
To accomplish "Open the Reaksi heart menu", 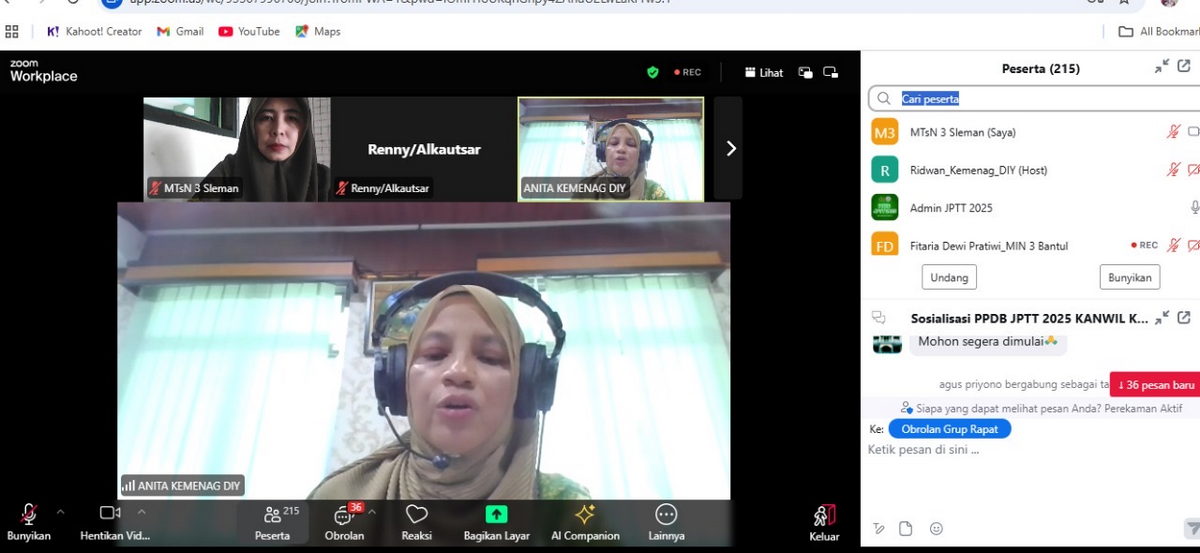I will point(416,515).
